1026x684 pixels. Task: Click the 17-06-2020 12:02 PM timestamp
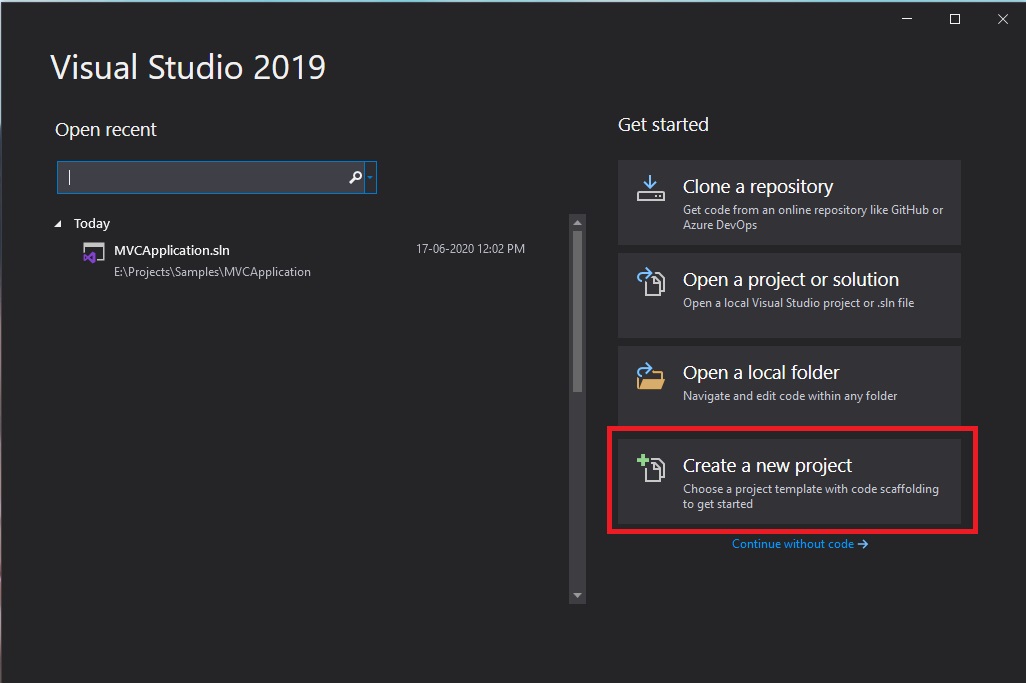[470, 249]
